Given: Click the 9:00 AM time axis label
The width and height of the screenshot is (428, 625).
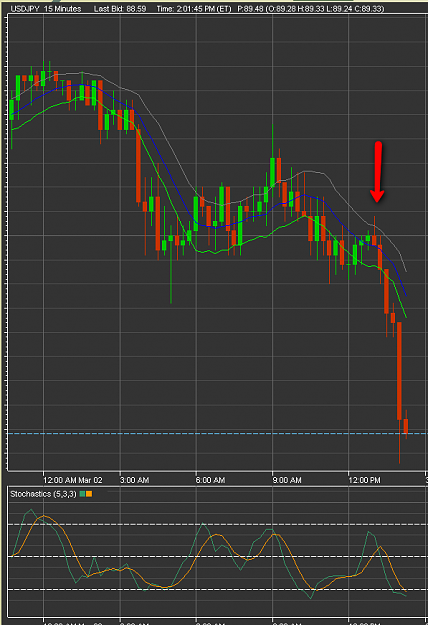Looking at the screenshot, I should click(287, 480).
